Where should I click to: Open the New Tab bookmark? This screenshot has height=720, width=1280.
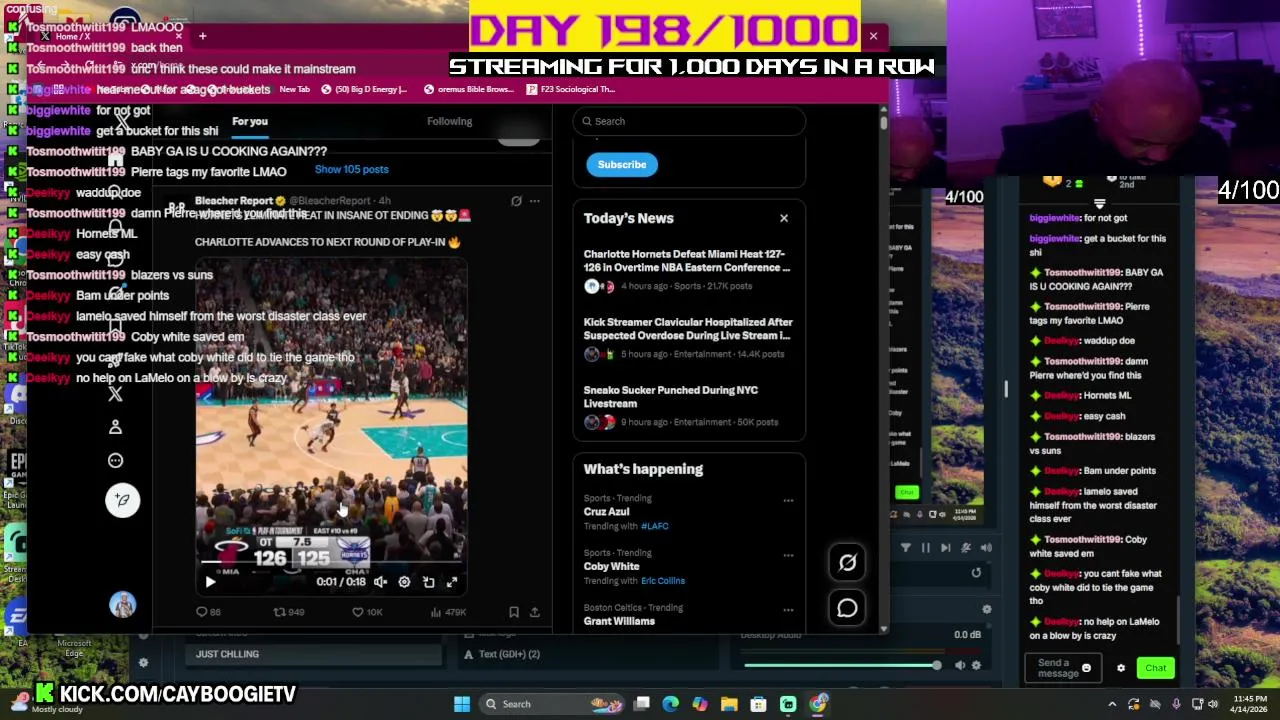(294, 89)
